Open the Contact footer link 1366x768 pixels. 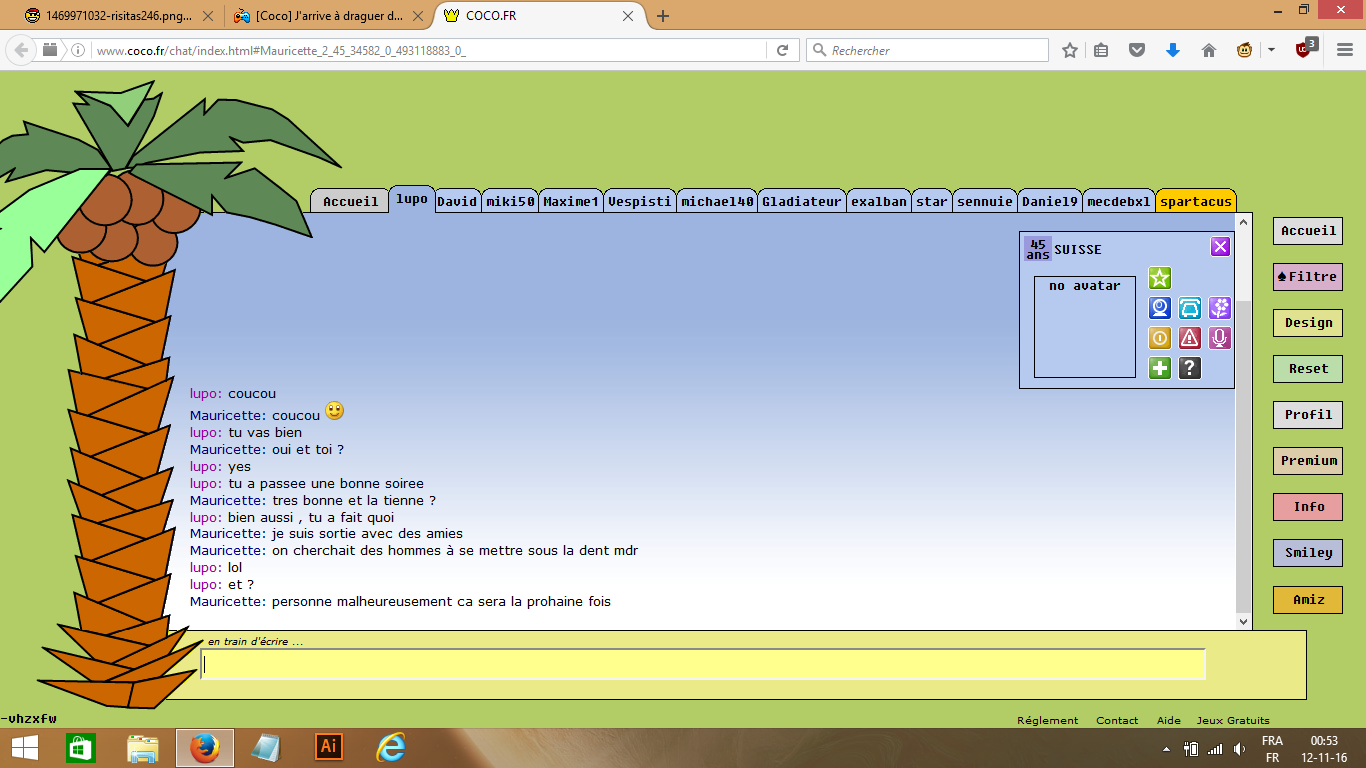(1117, 720)
